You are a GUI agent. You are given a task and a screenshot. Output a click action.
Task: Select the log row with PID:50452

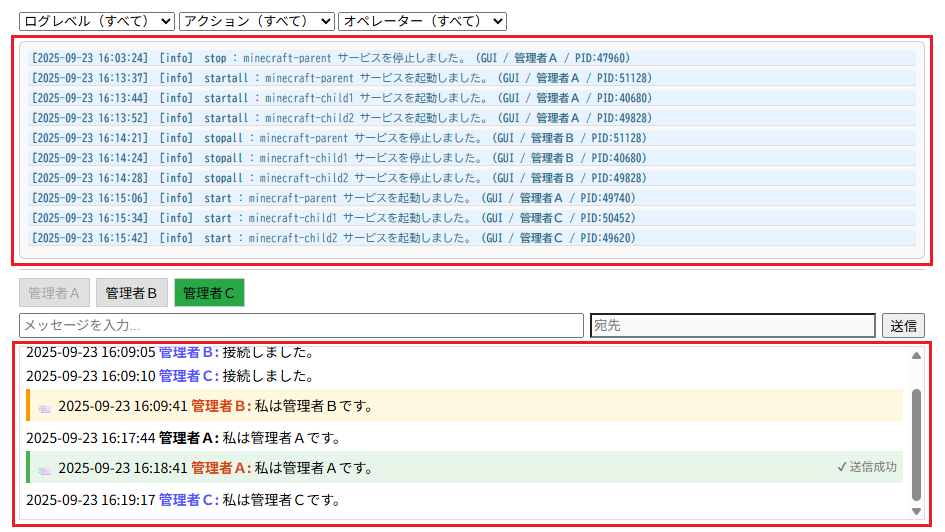click(x=472, y=217)
